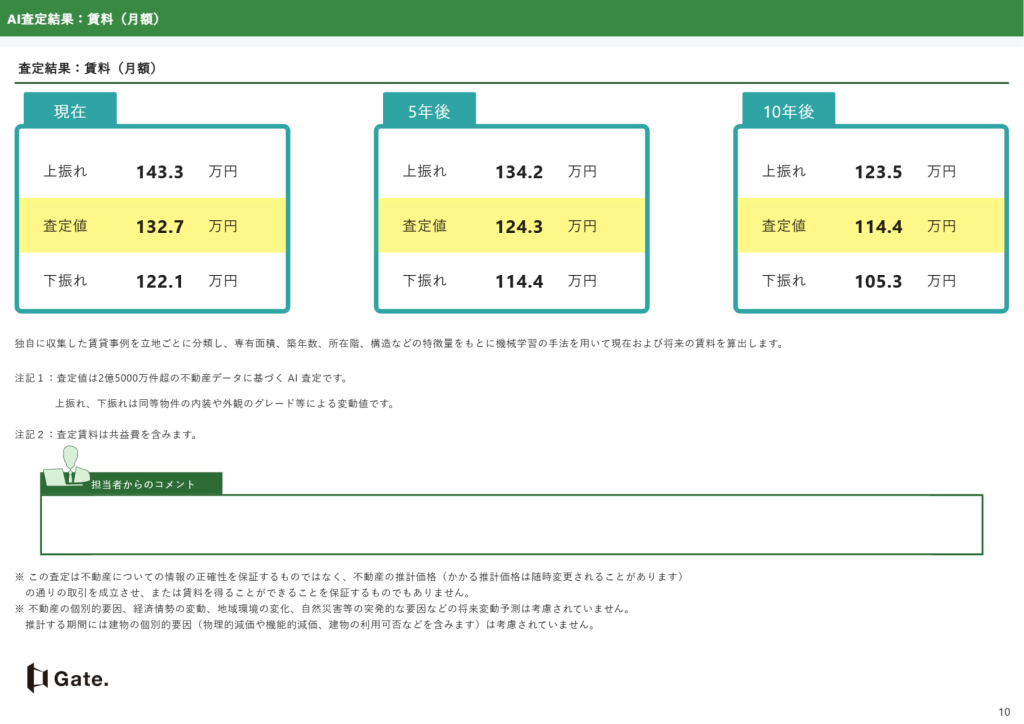Expand the 5年後 appraisal card
The height and width of the screenshot is (724, 1024).
[511, 218]
